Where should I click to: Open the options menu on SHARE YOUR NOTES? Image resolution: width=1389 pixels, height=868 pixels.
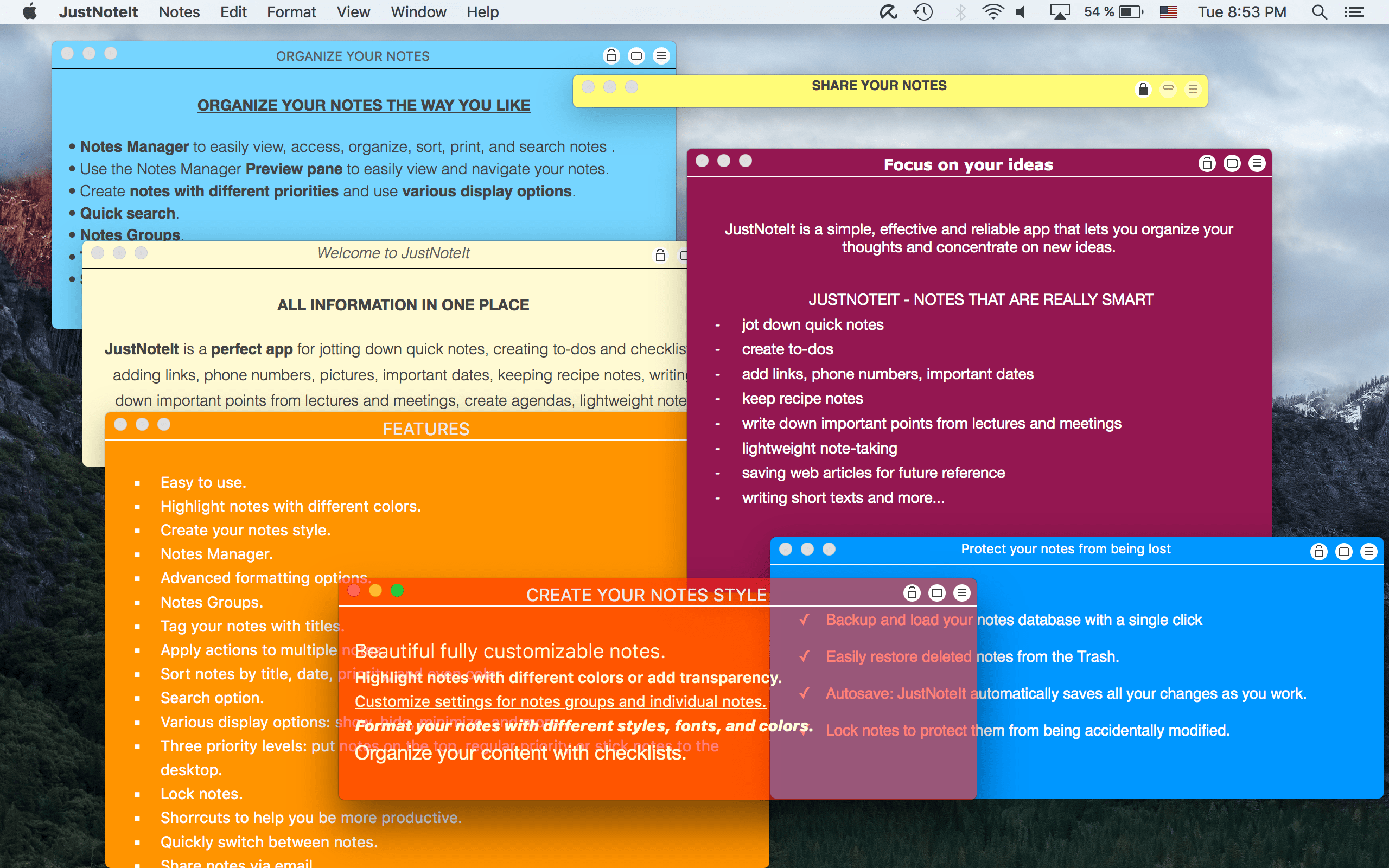pyautogui.click(x=1192, y=89)
